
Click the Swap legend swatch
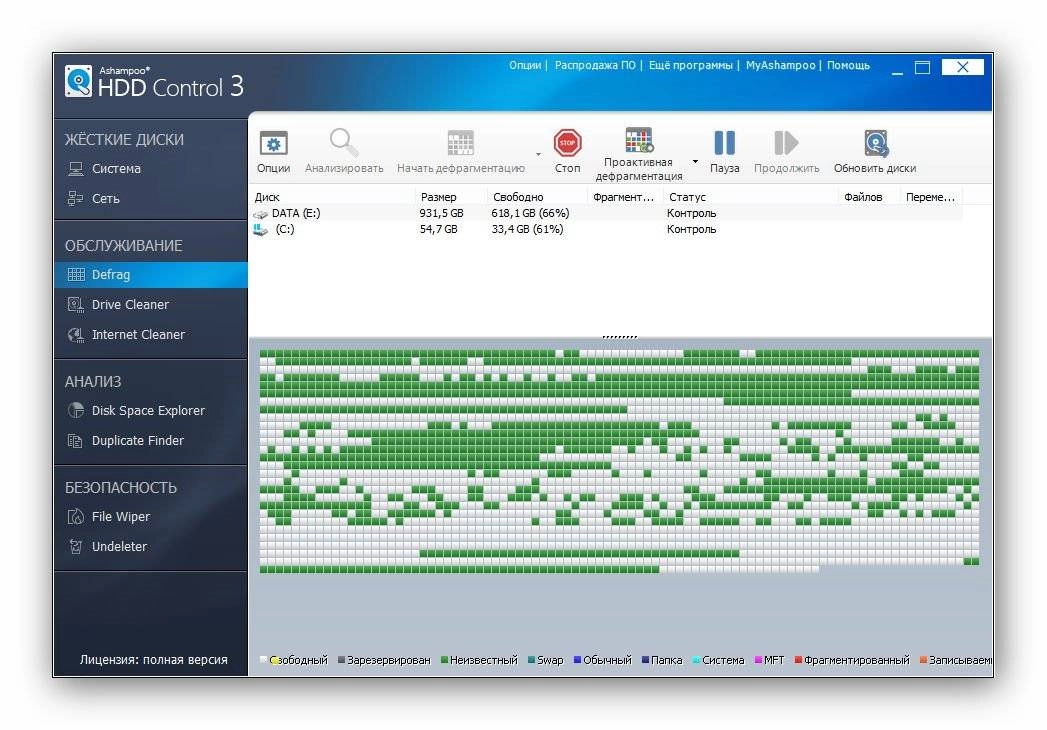532,660
